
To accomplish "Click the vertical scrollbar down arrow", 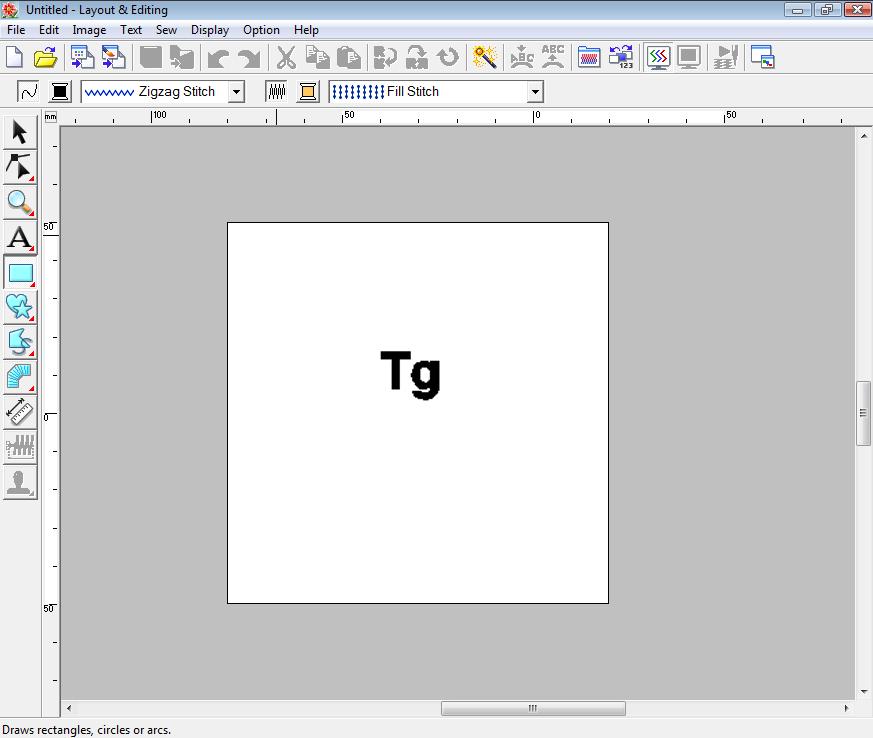I will [x=864, y=691].
